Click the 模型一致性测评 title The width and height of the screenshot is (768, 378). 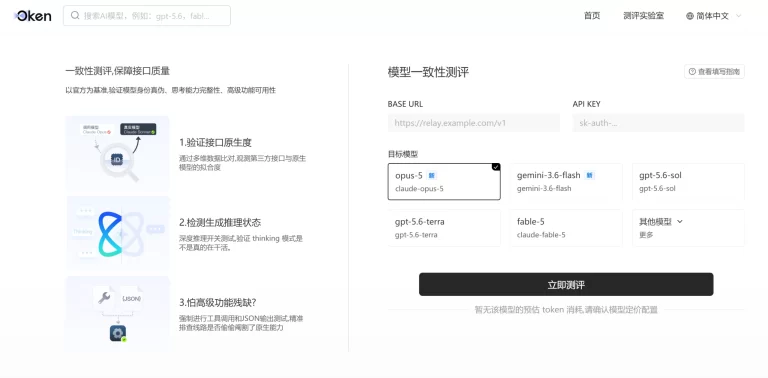pyautogui.click(x=428, y=72)
